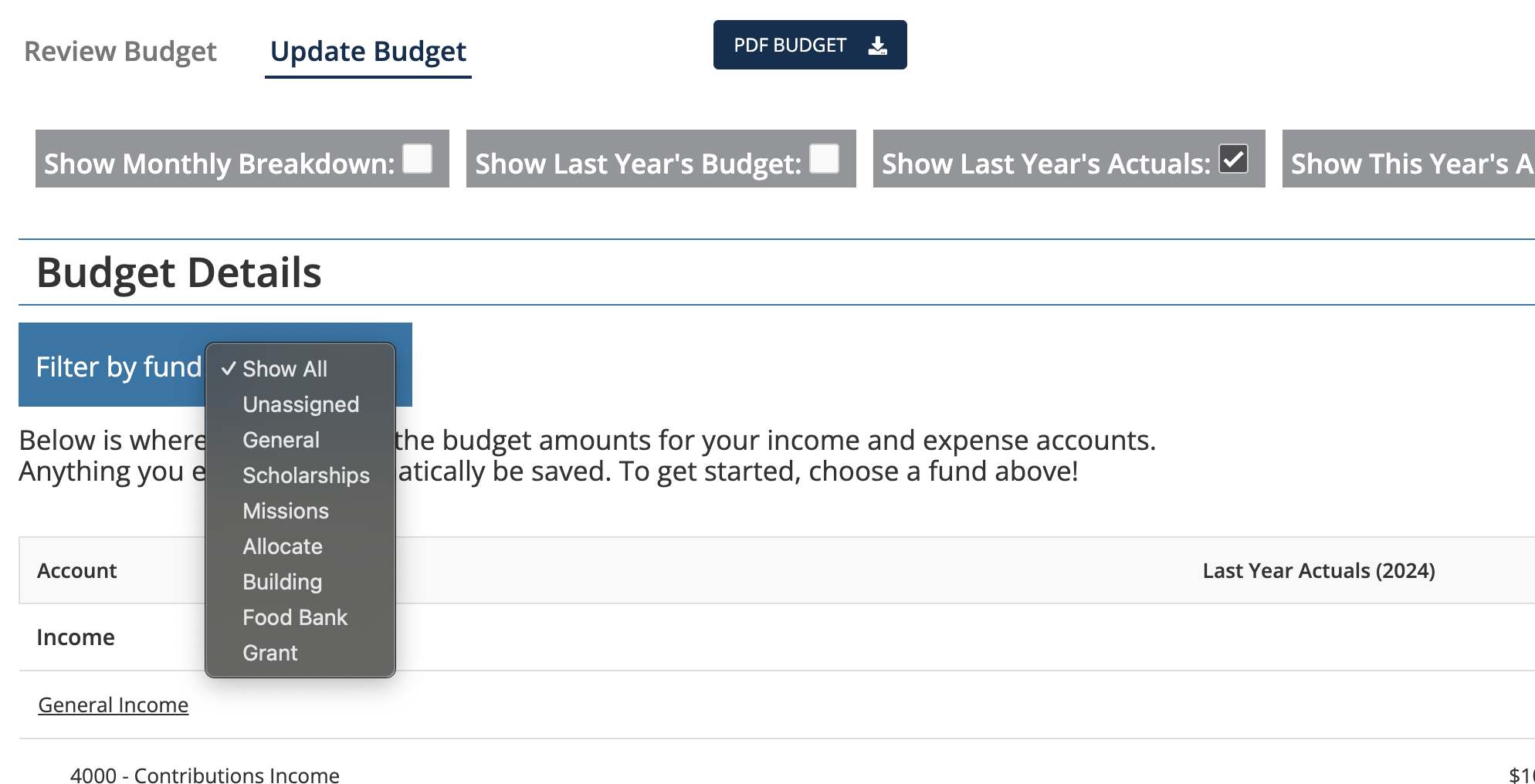Toggle Show Monthly Breakdown checkbox

point(418,159)
